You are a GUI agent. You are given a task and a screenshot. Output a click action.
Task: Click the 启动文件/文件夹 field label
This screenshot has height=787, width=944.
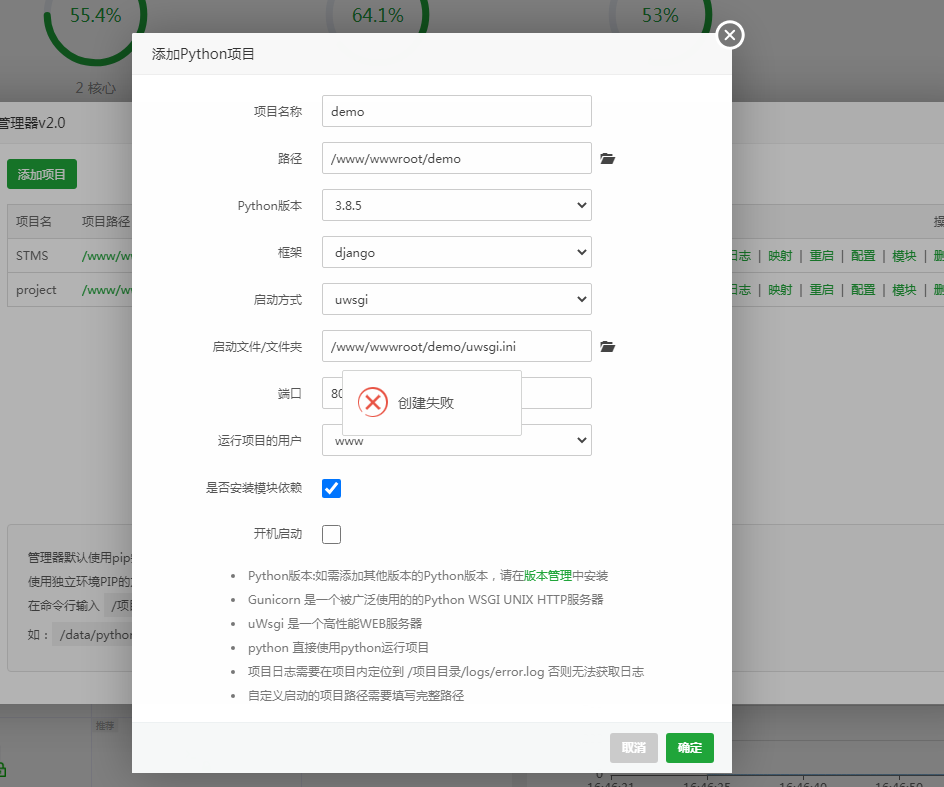coord(257,347)
